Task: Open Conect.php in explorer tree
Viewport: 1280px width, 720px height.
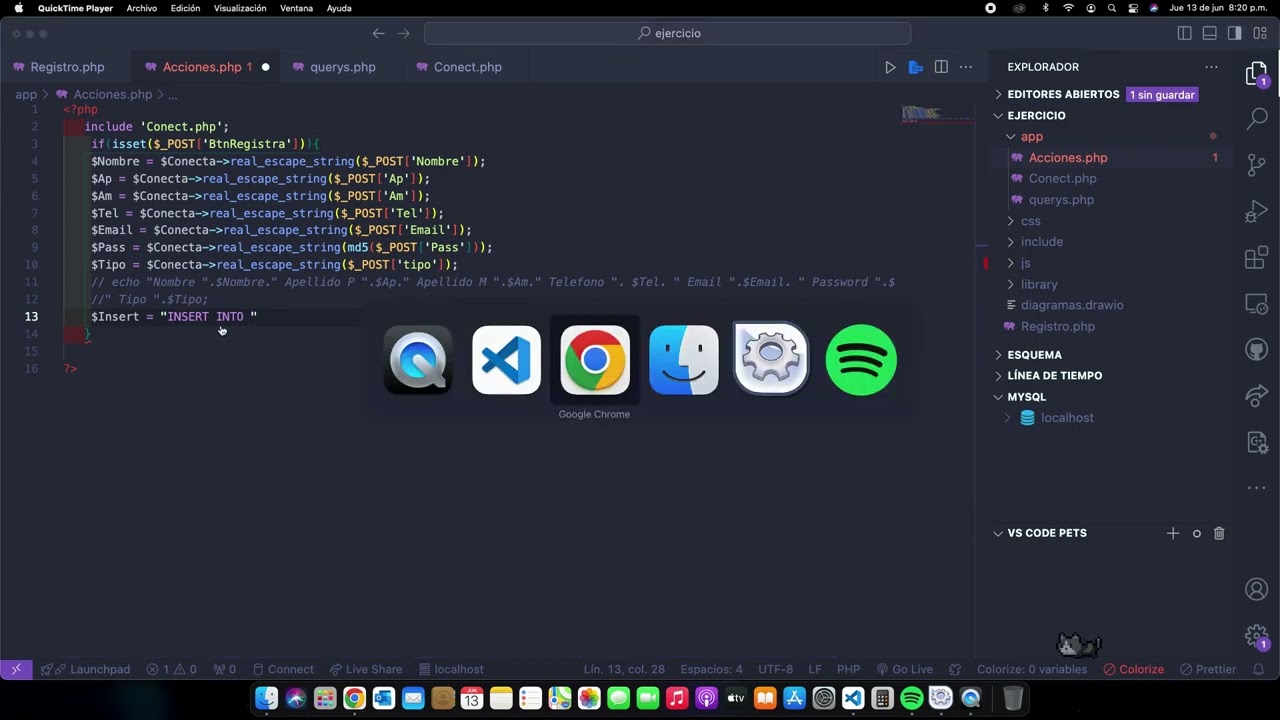Action: pyautogui.click(x=1062, y=178)
